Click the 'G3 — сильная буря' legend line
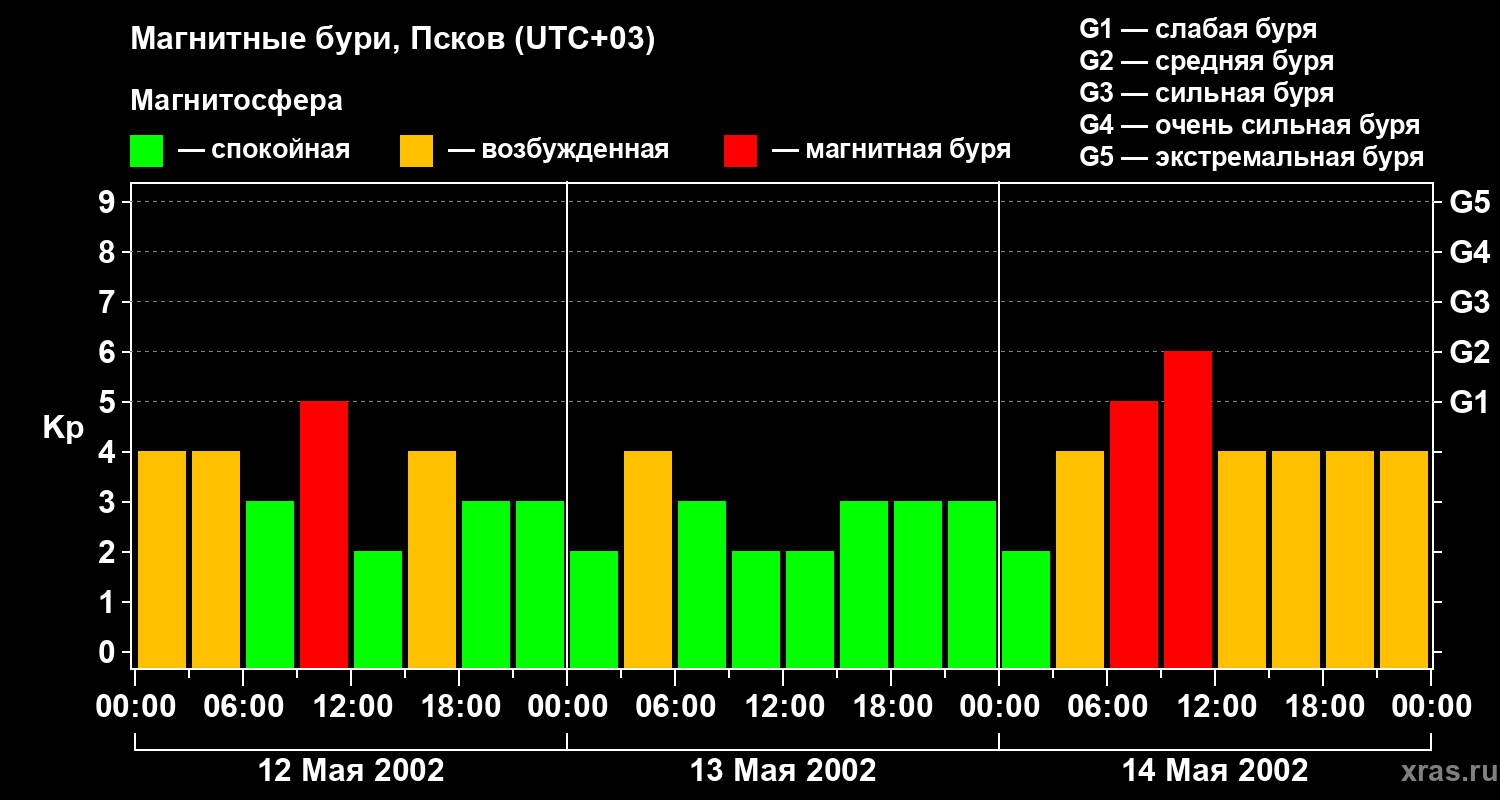 1206,93
